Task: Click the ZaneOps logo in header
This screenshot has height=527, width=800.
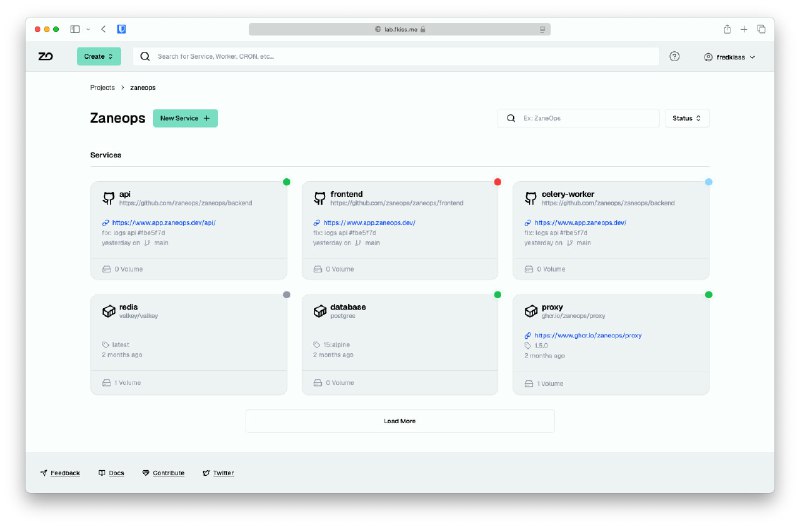Action: coord(46,57)
